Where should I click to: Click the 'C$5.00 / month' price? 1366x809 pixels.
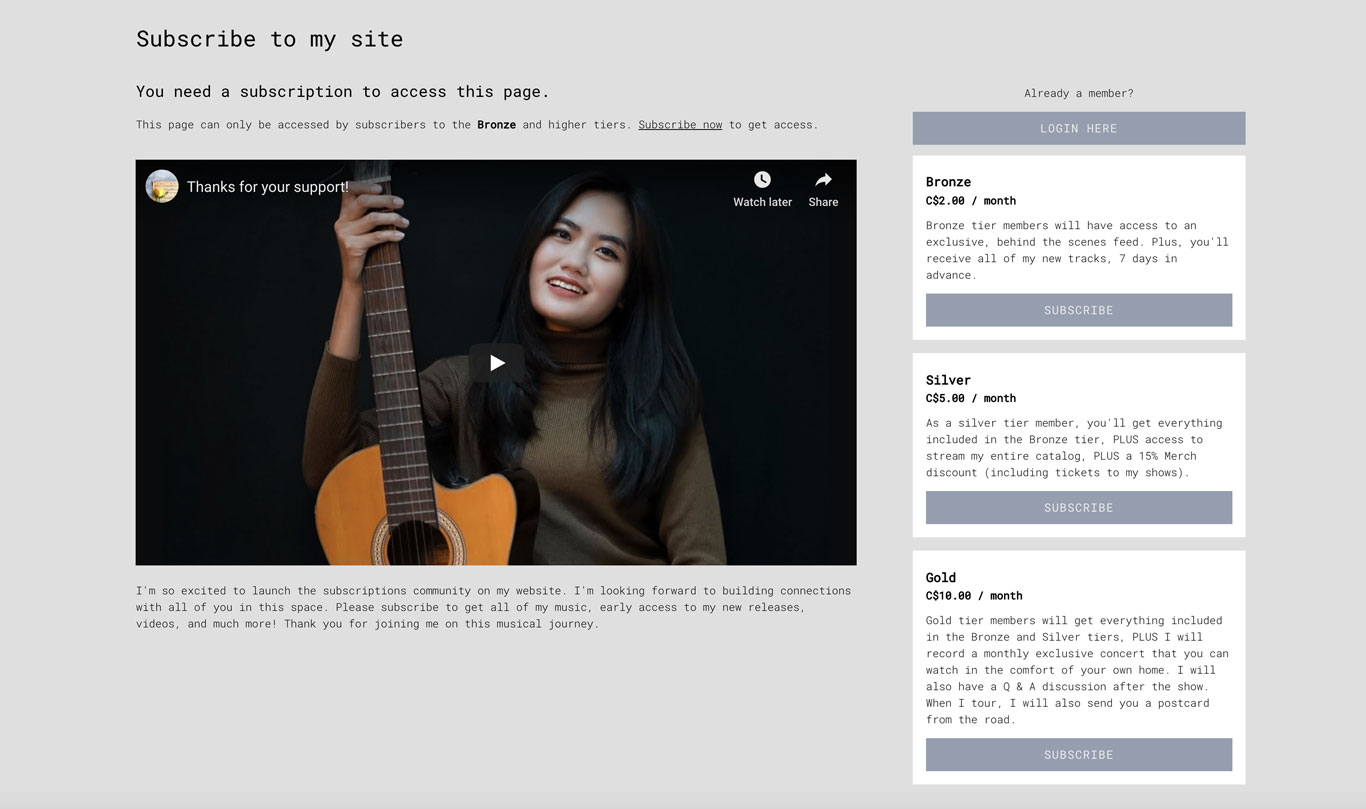pos(971,398)
